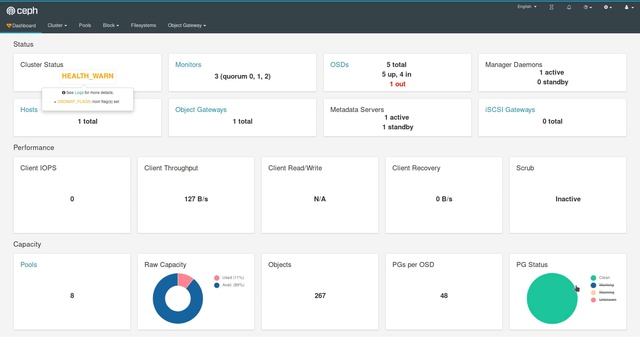
Task: Click the Object Gateways link
Action: tap(200, 109)
